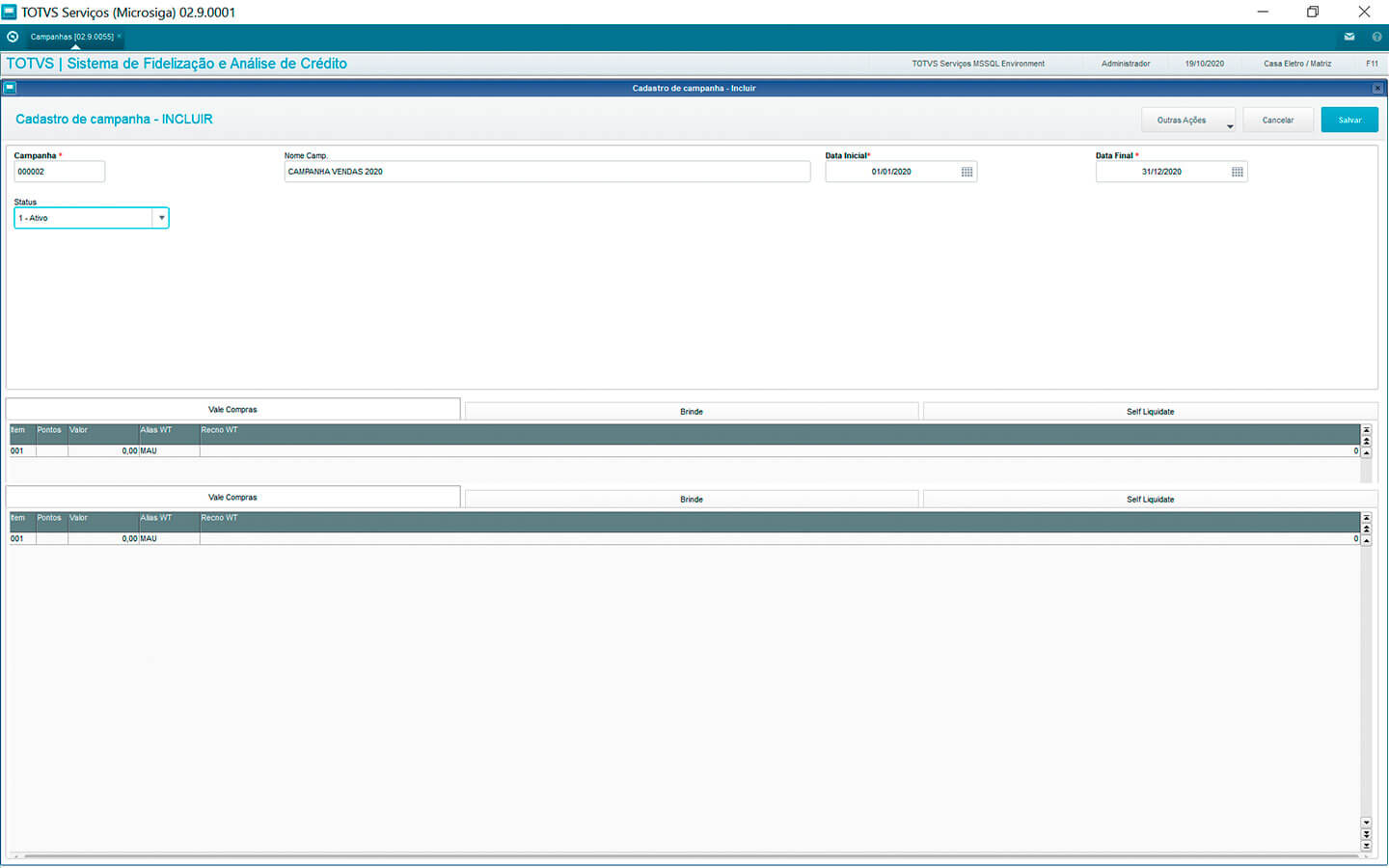1389x868 pixels.
Task: Open the mail envelope icon in header
Action: (1348, 37)
